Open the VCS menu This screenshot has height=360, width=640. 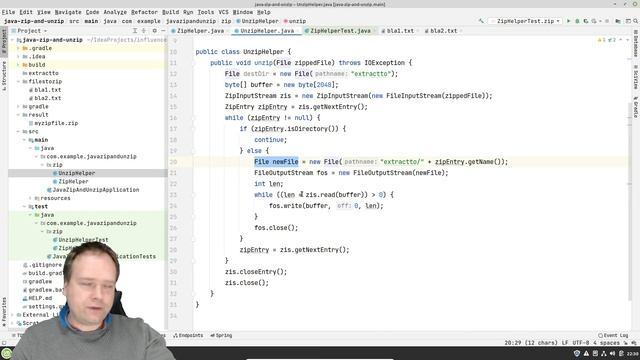pyautogui.click(x=223, y=12)
